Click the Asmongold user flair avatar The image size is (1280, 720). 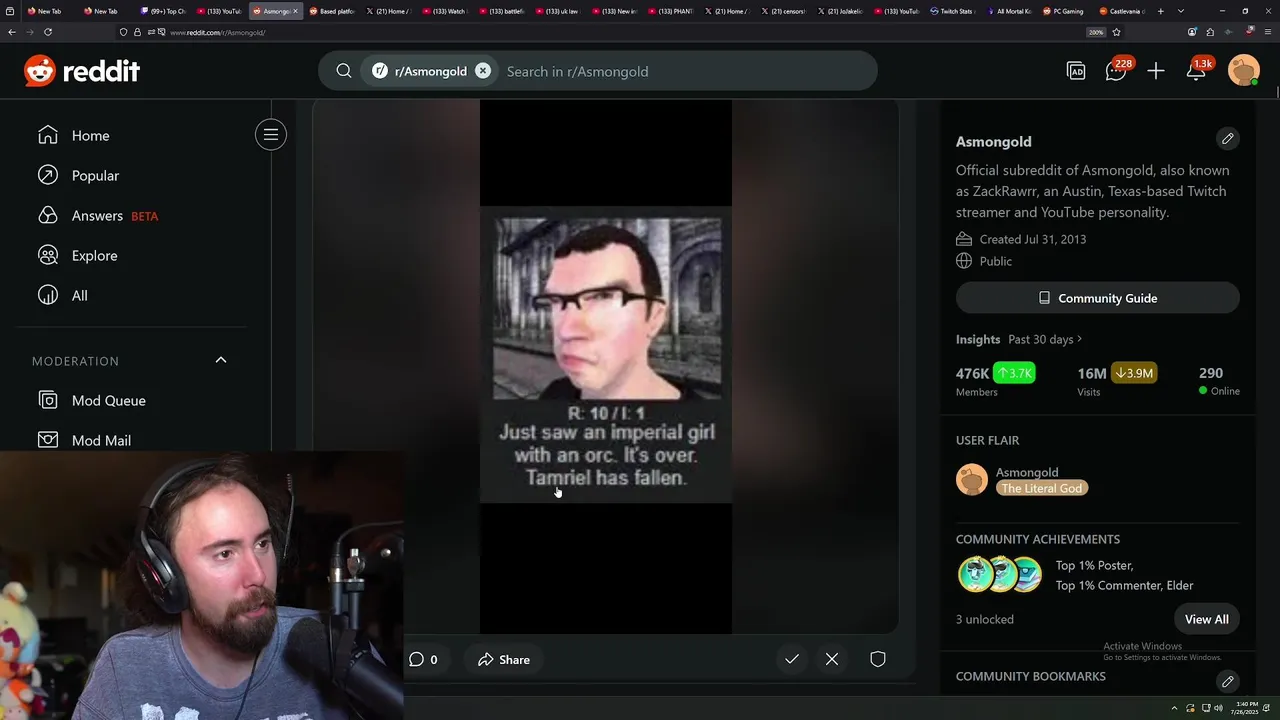pos(972,480)
